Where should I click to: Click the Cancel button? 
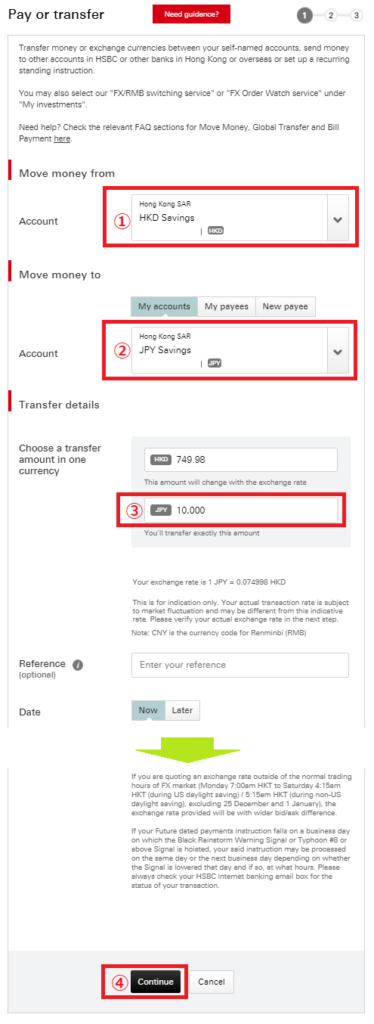tap(211, 982)
